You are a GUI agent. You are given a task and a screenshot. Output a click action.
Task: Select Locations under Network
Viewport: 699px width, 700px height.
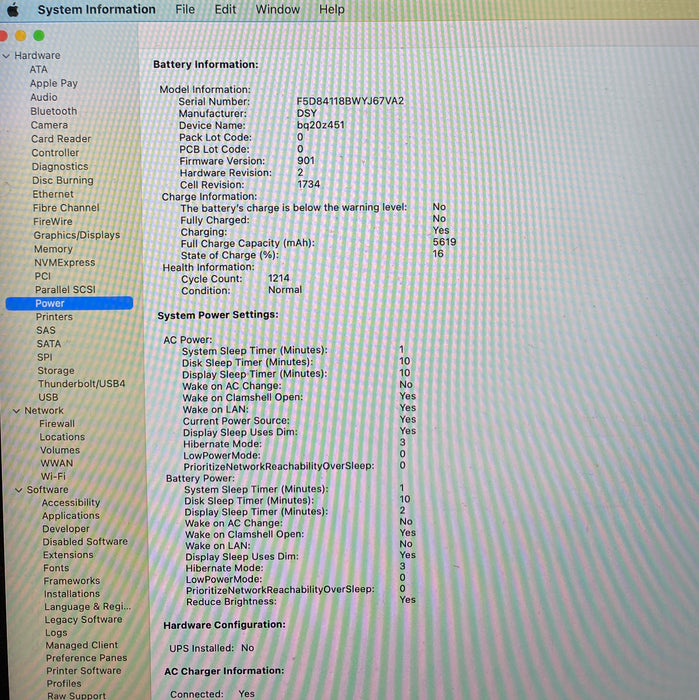(62, 437)
